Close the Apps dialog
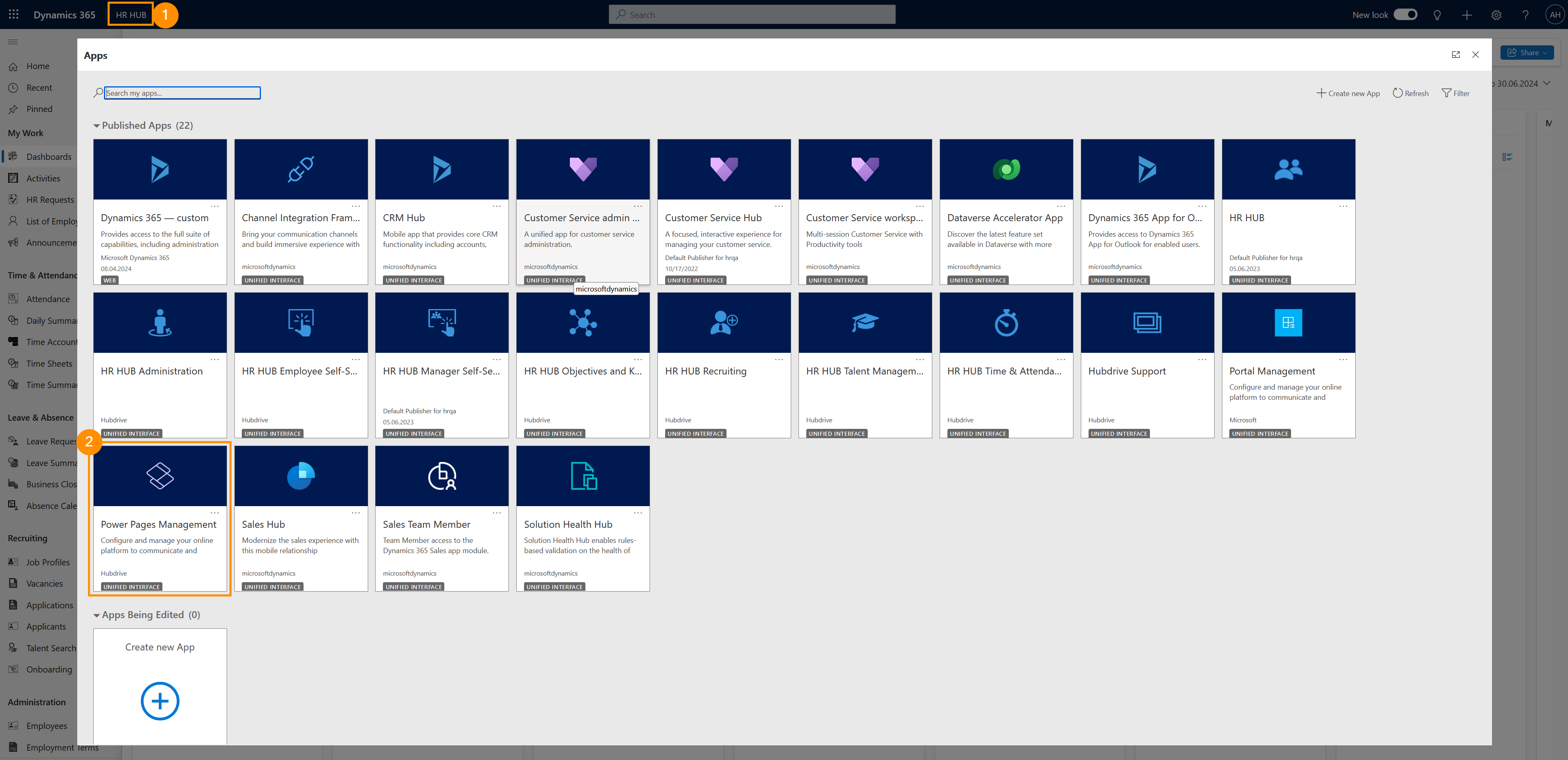Image resolution: width=1568 pixels, height=760 pixels. click(1476, 55)
